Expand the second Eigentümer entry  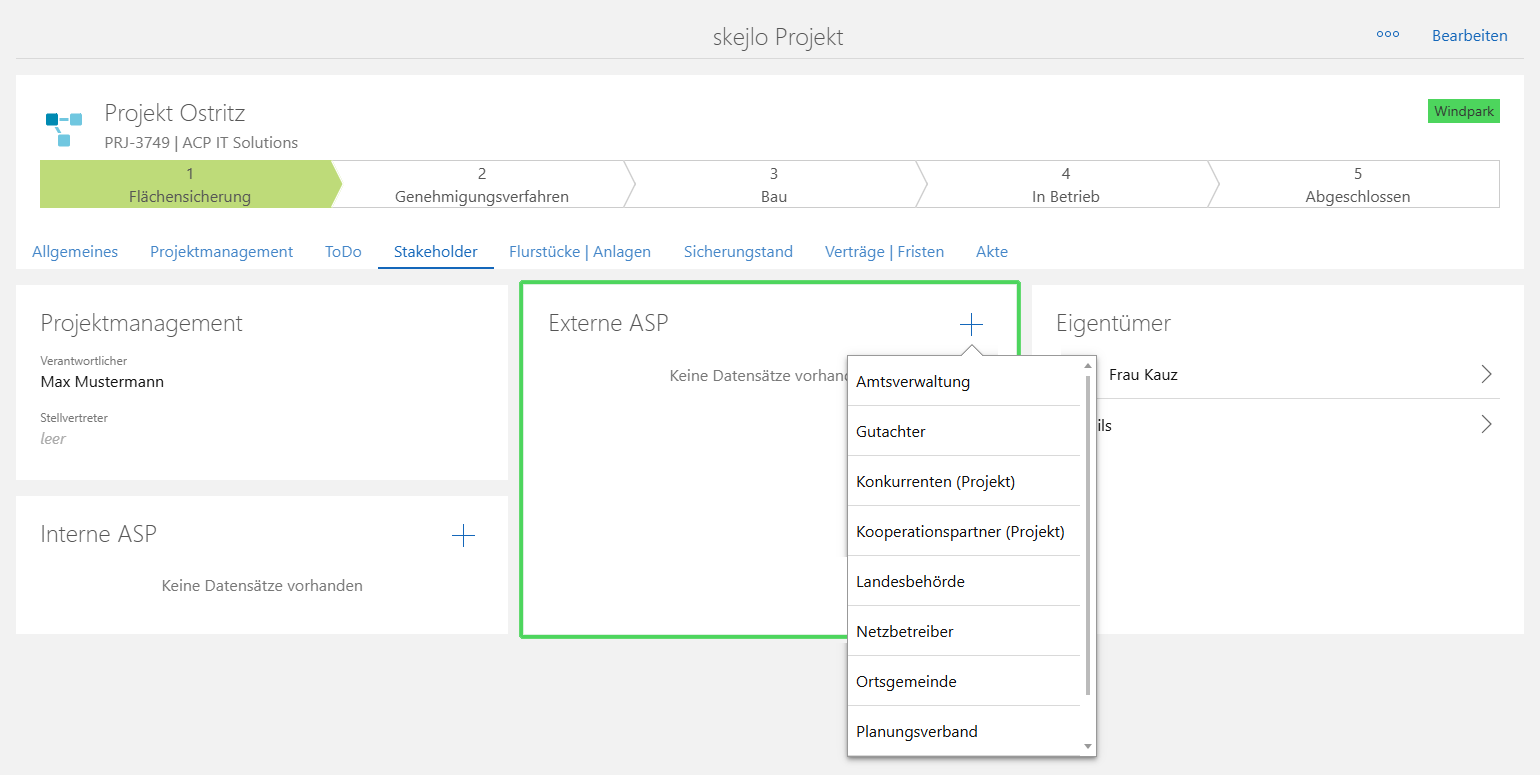point(1486,424)
